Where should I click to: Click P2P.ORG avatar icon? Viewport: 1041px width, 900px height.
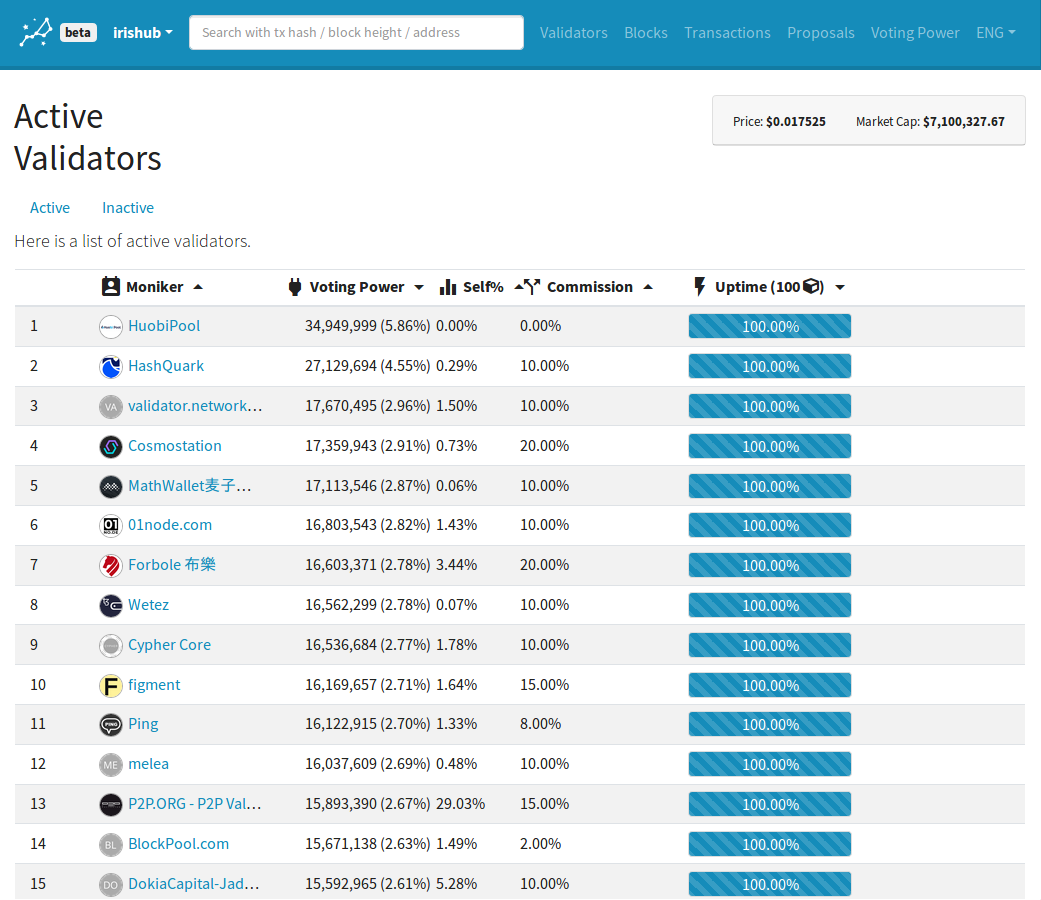(x=111, y=804)
